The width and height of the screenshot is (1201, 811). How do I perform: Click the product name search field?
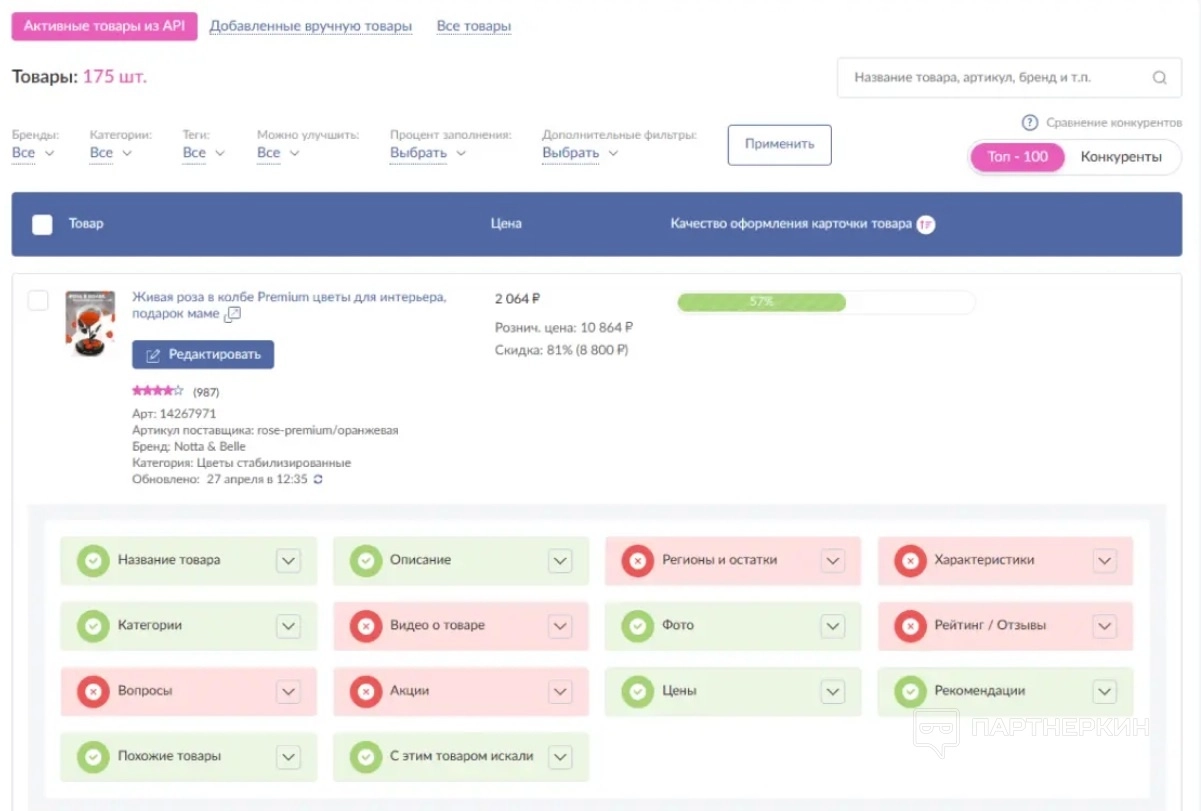[x=990, y=78]
